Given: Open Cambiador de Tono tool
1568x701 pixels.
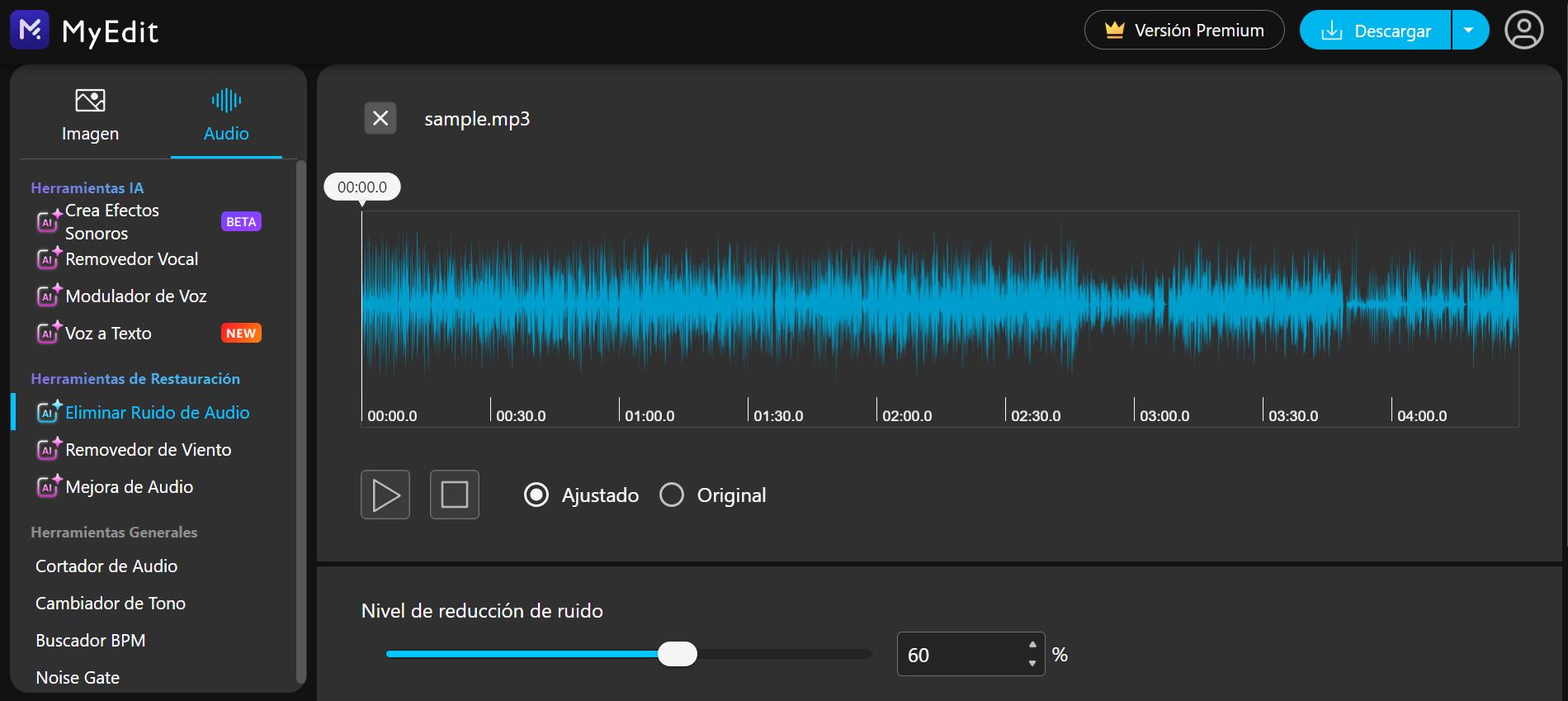Looking at the screenshot, I should coord(111,604).
